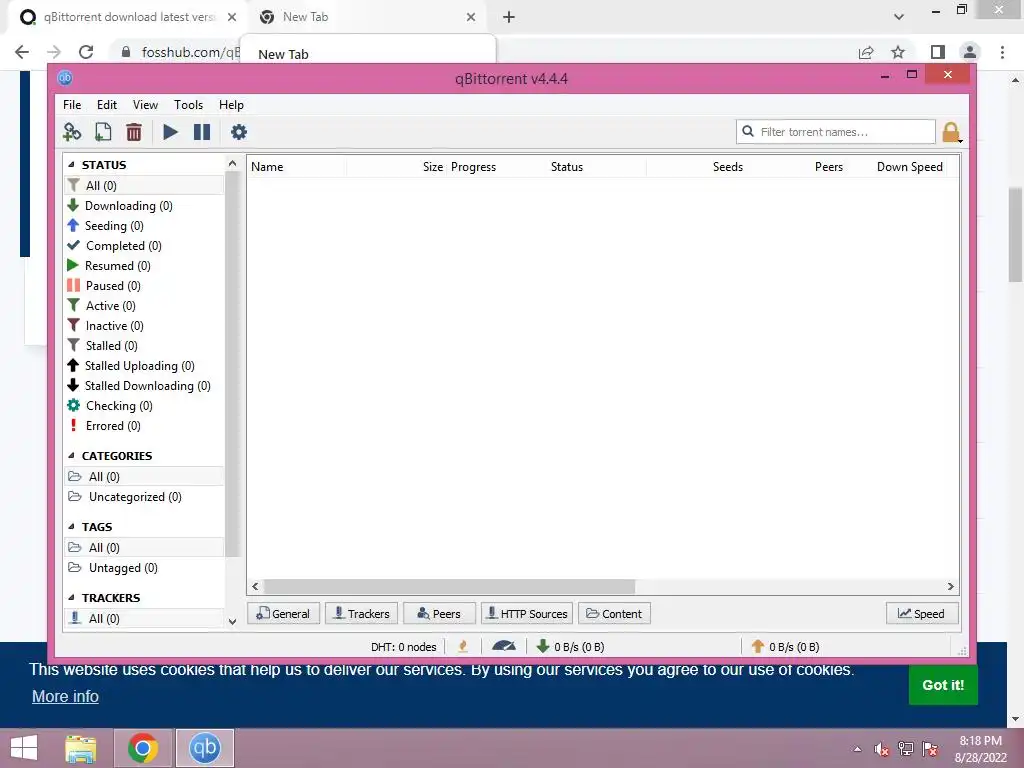Open a new Chrome tab with plus
This screenshot has width=1024, height=768.
(509, 18)
